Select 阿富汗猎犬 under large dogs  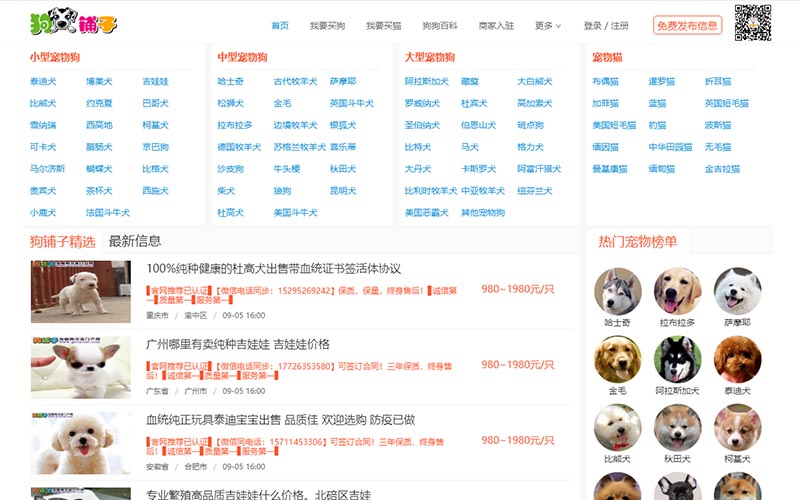click(539, 168)
